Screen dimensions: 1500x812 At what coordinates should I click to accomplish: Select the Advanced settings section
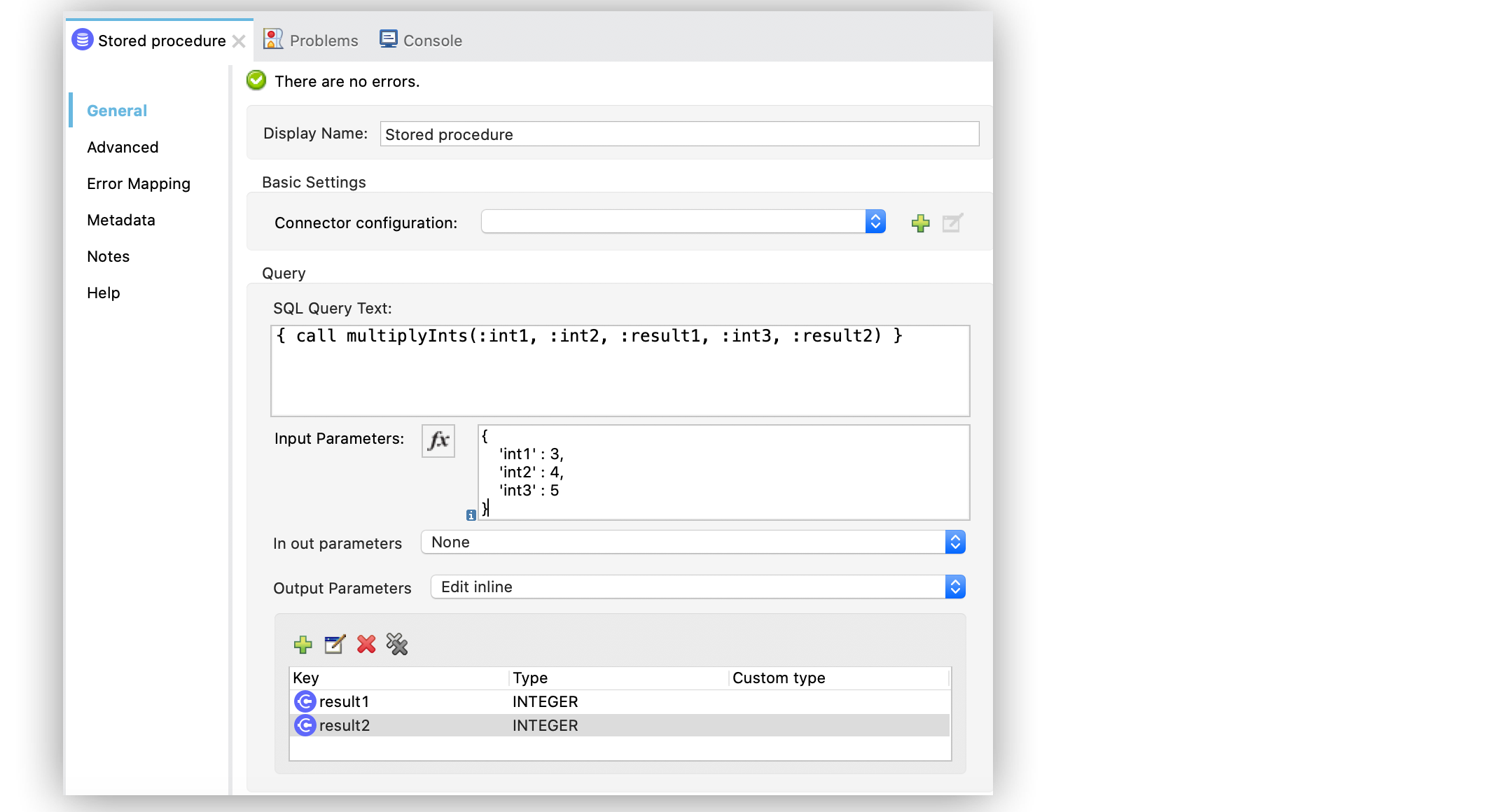123,147
